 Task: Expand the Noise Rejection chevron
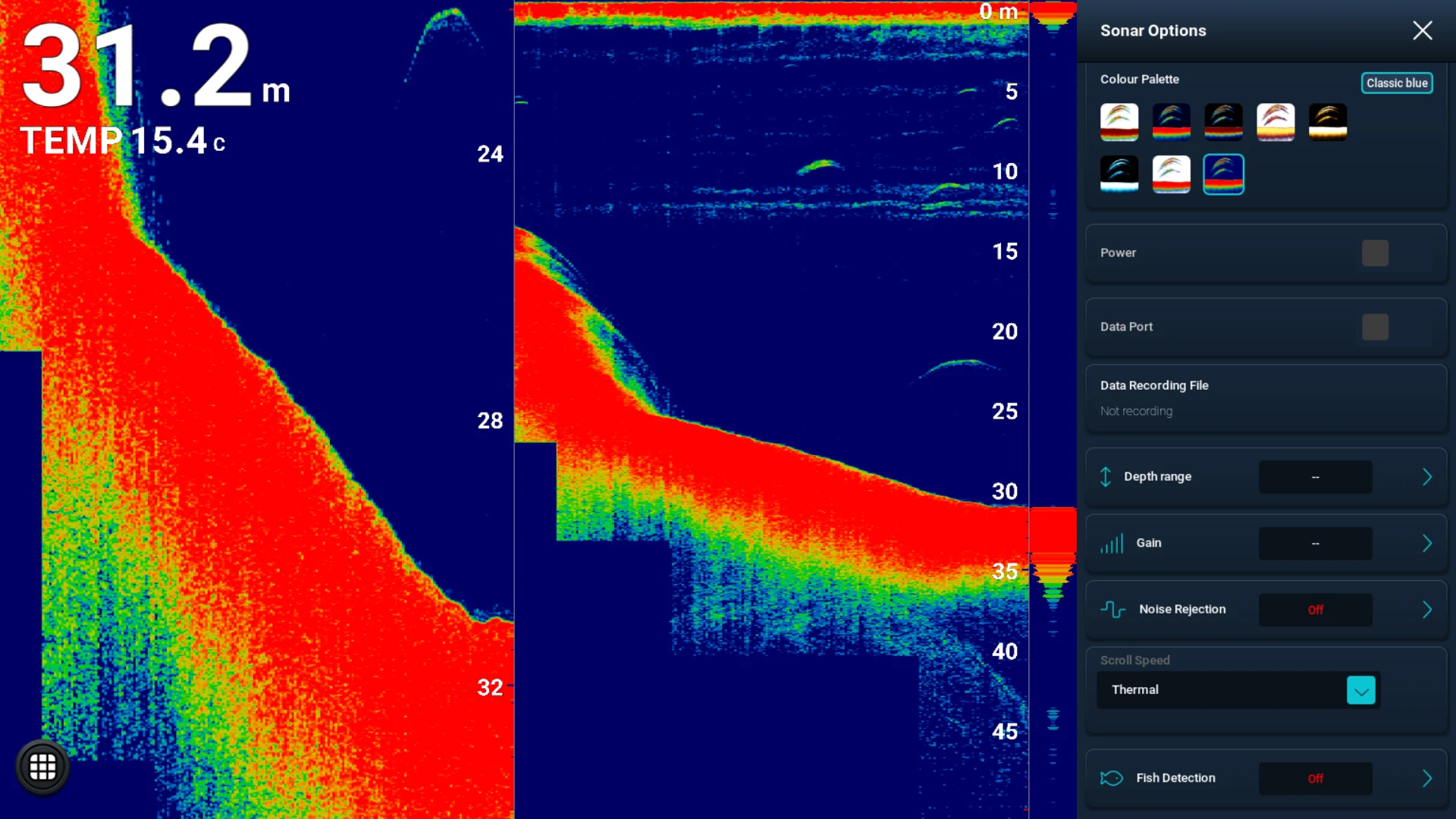pos(1427,610)
